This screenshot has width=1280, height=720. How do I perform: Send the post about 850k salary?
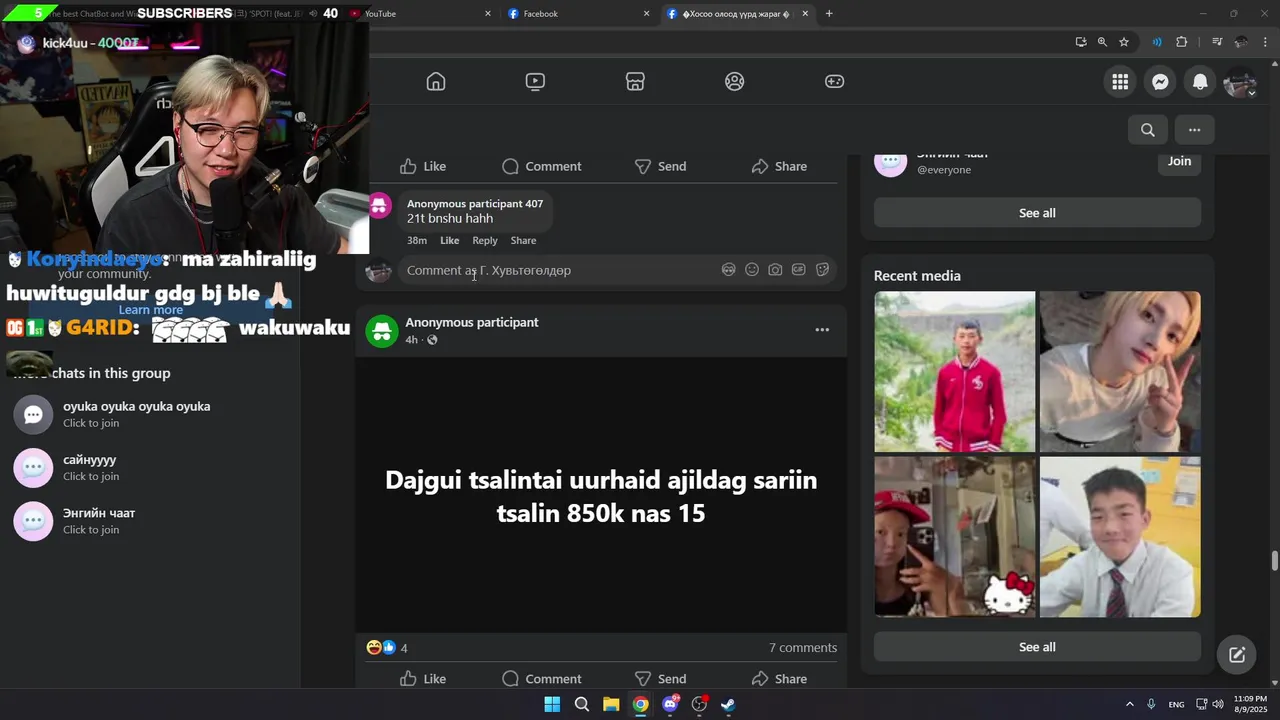tap(660, 679)
